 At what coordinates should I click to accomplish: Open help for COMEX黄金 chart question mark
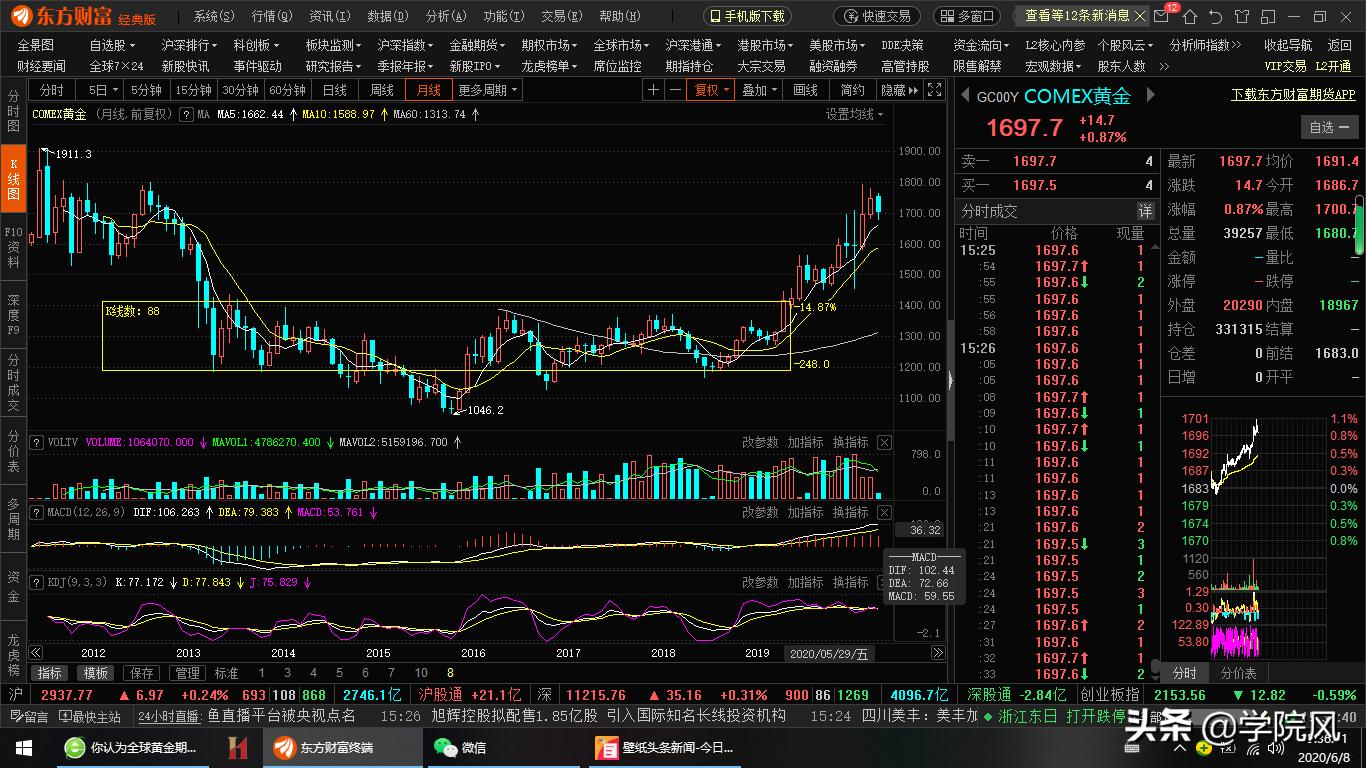tap(186, 114)
